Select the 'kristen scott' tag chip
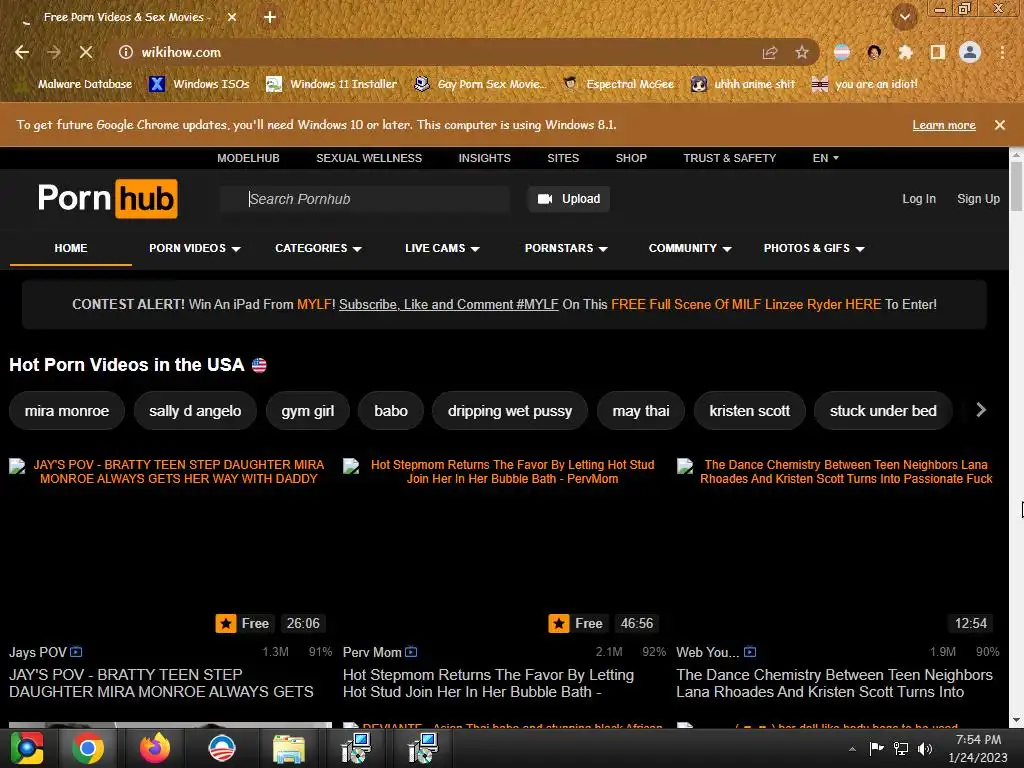 [x=750, y=411]
